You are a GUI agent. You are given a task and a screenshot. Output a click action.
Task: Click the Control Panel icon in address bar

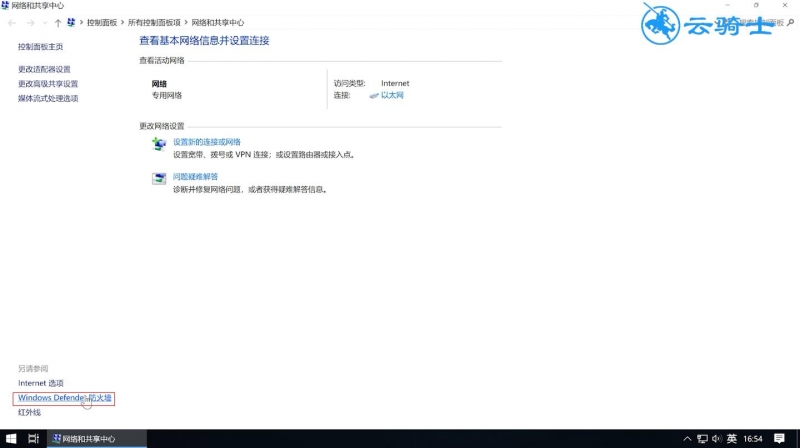pos(71,22)
